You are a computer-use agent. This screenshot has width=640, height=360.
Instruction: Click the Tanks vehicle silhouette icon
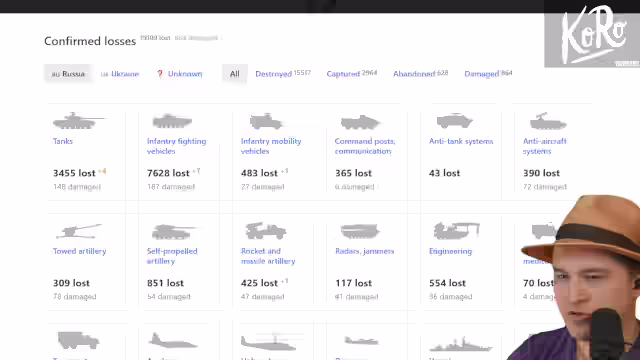pyautogui.click(x=79, y=121)
